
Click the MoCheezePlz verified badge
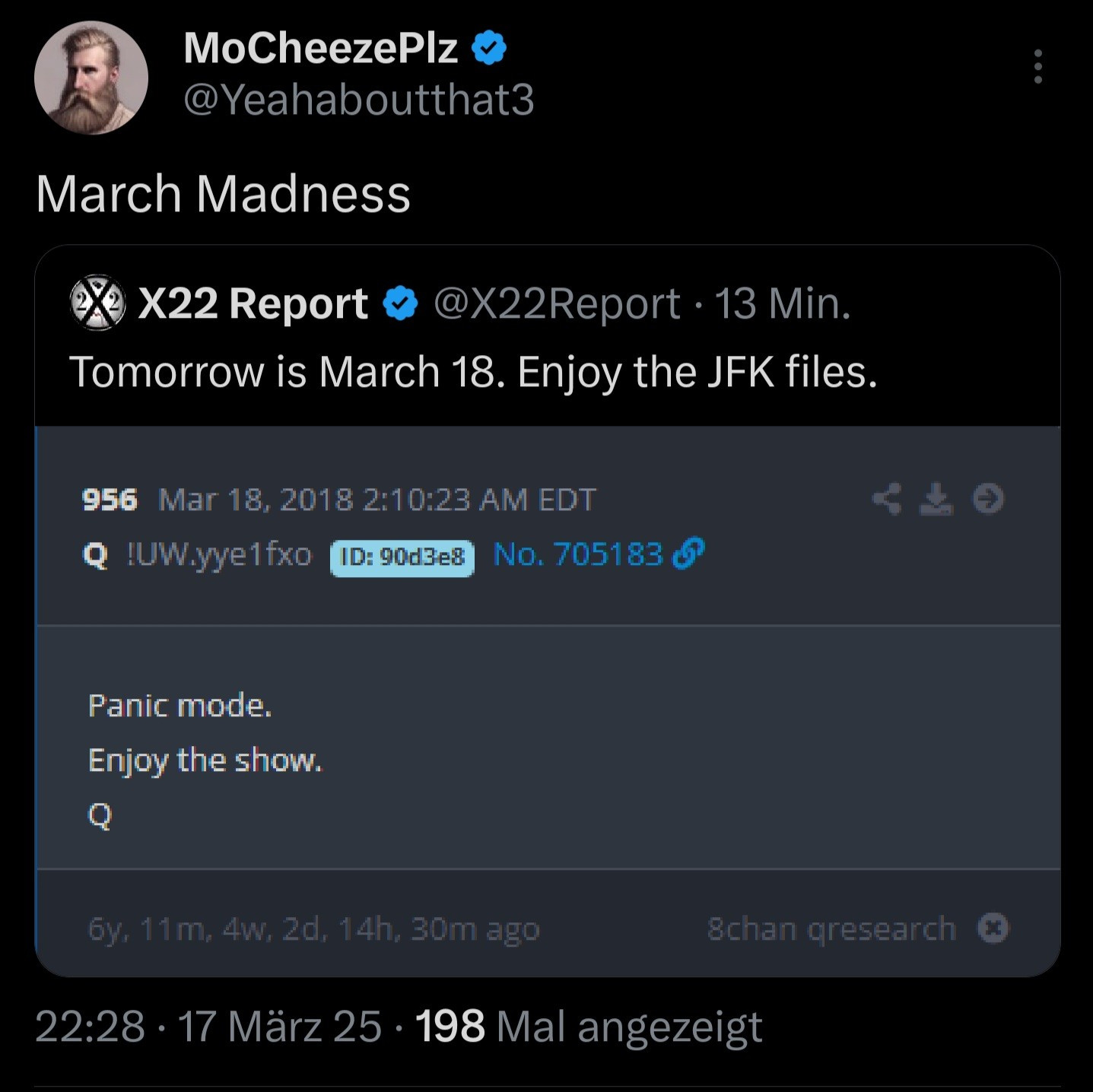[x=489, y=49]
